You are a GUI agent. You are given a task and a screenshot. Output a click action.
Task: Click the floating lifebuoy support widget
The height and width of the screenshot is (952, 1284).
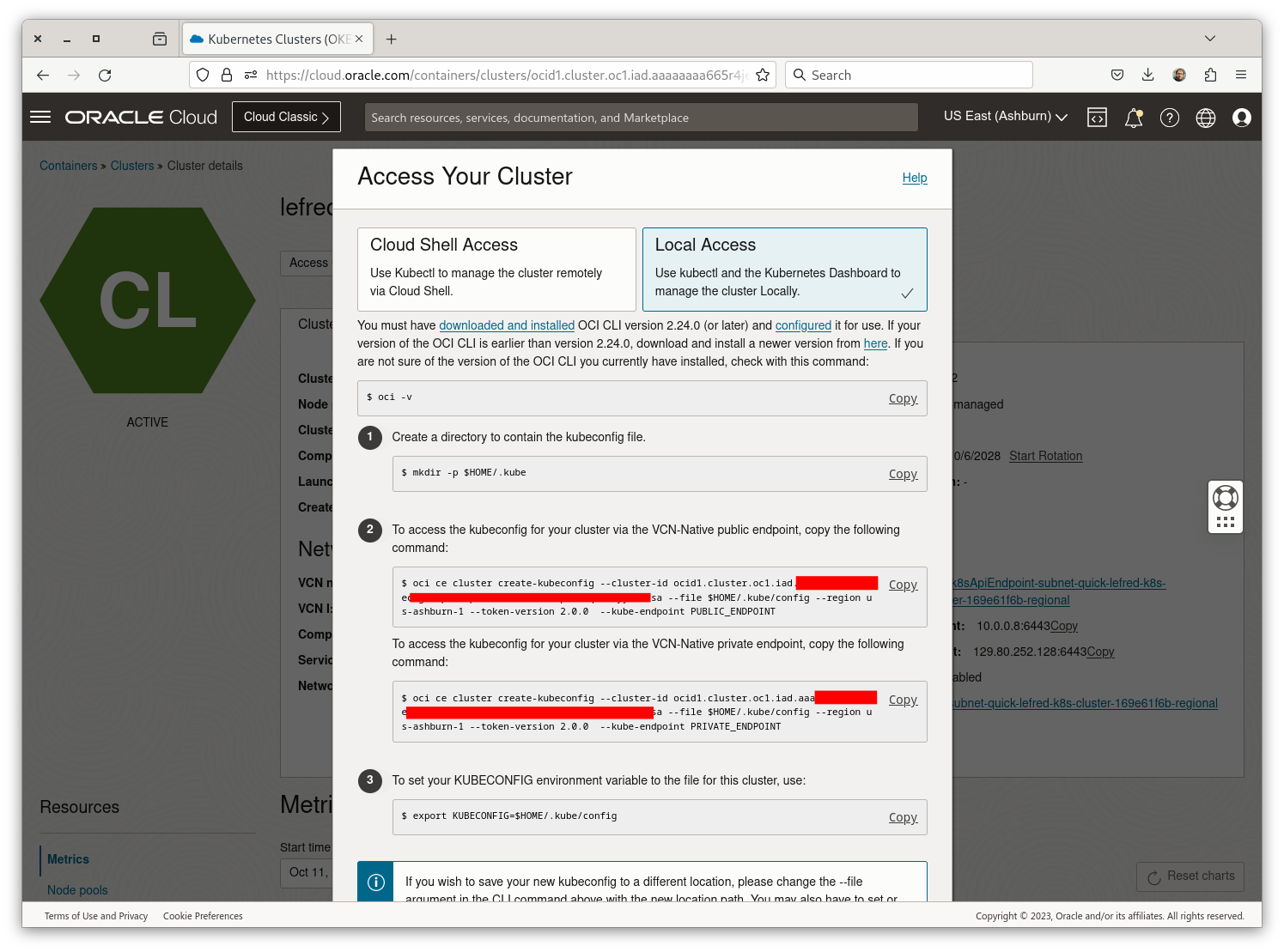click(x=1225, y=506)
